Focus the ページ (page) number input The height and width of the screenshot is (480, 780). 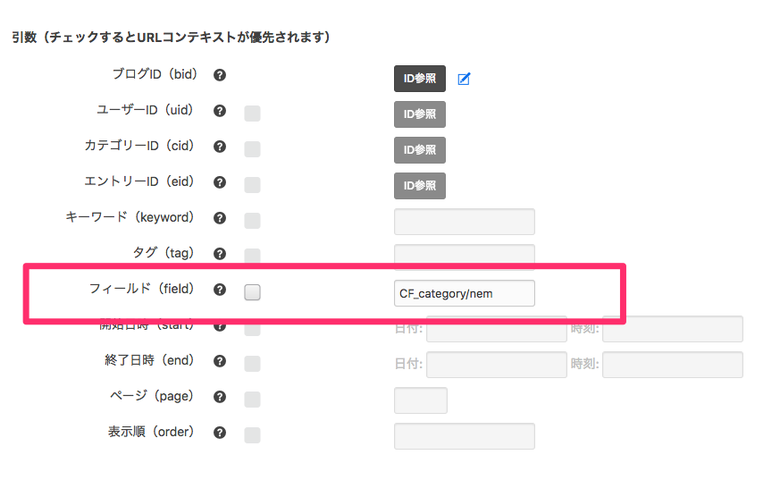click(421, 400)
